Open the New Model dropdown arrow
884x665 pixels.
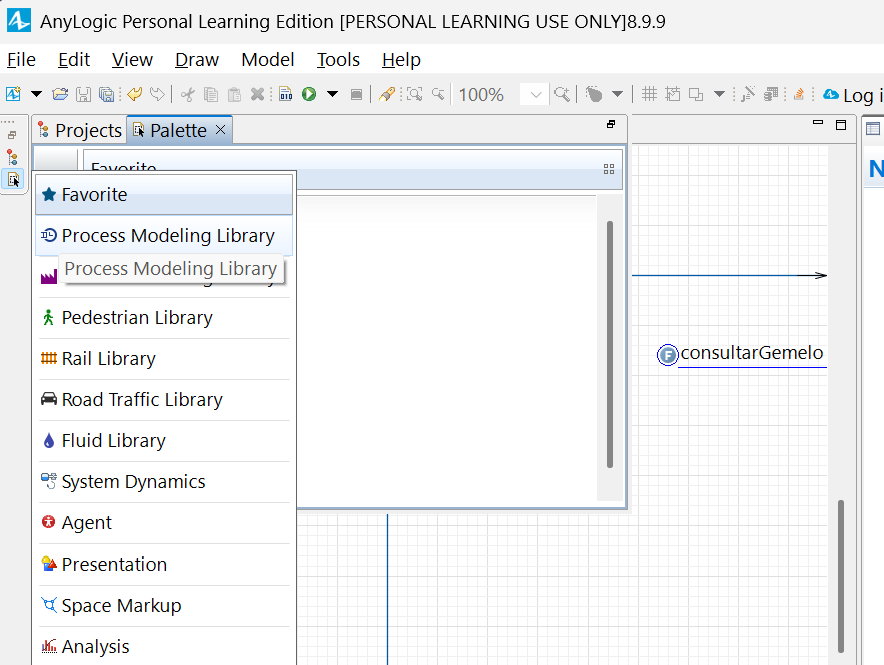click(x=36, y=94)
